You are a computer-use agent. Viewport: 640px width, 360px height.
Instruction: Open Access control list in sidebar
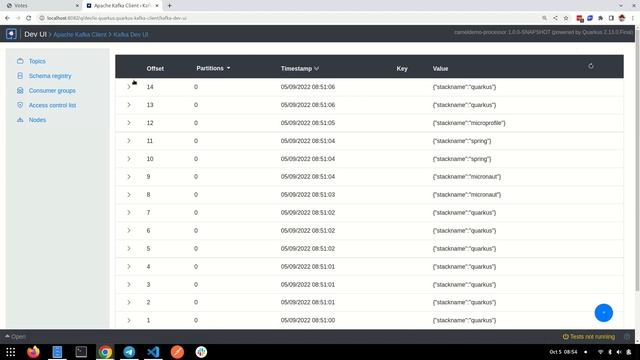pos(52,105)
